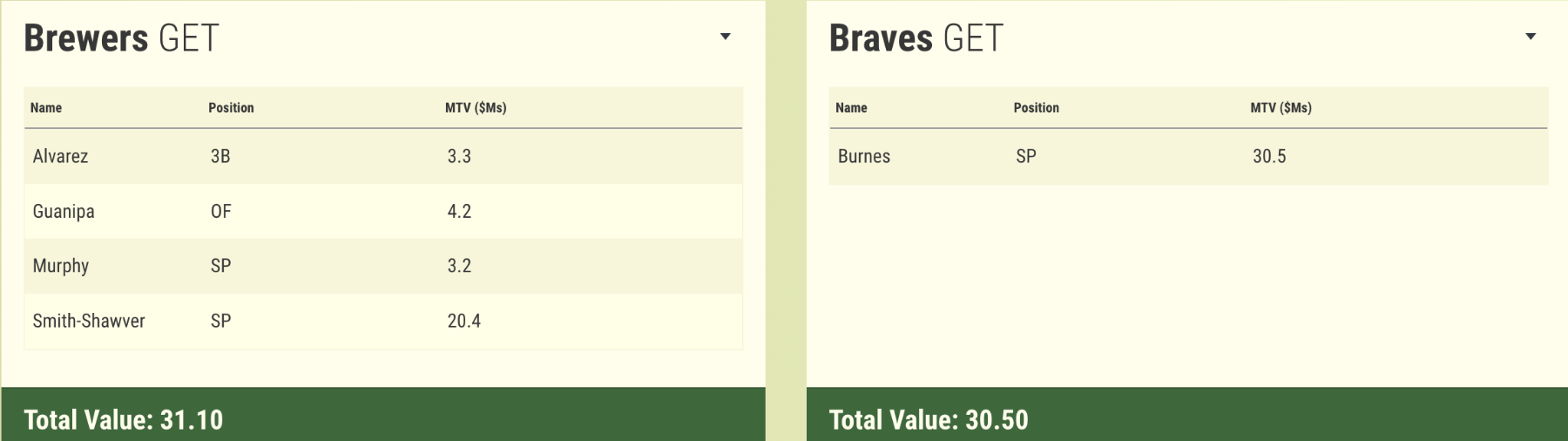
Task: Click Smith-Shawver's 20.4 MTV value
Action: pyautogui.click(x=464, y=321)
